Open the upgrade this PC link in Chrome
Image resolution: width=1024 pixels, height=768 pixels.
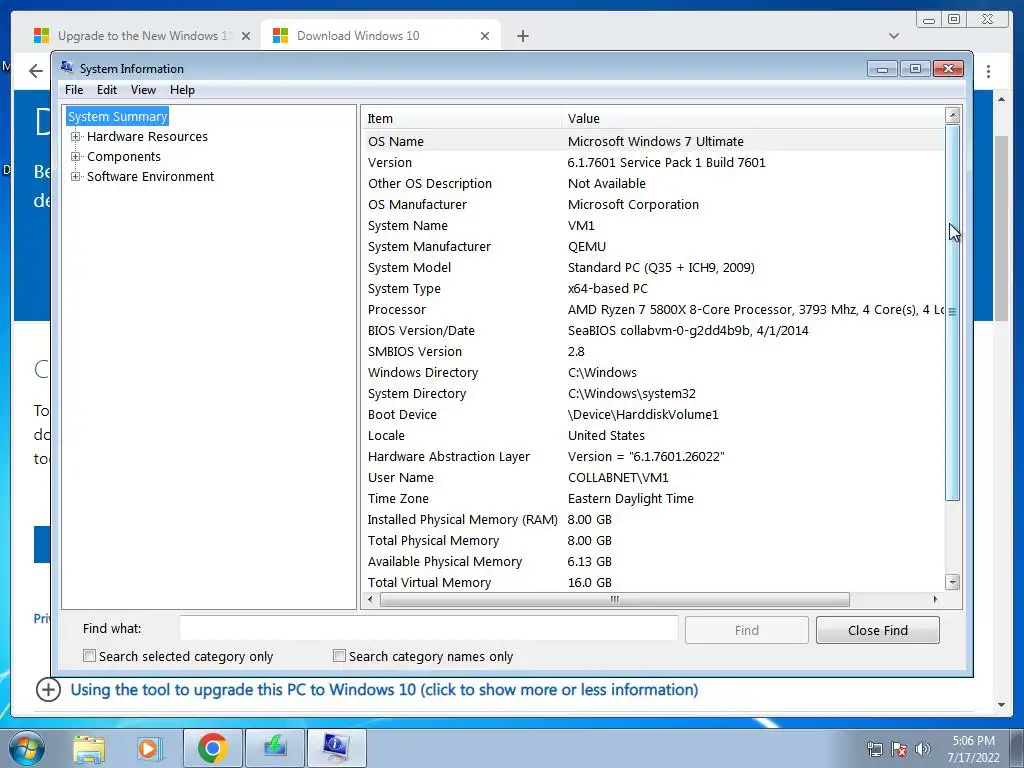(384, 690)
